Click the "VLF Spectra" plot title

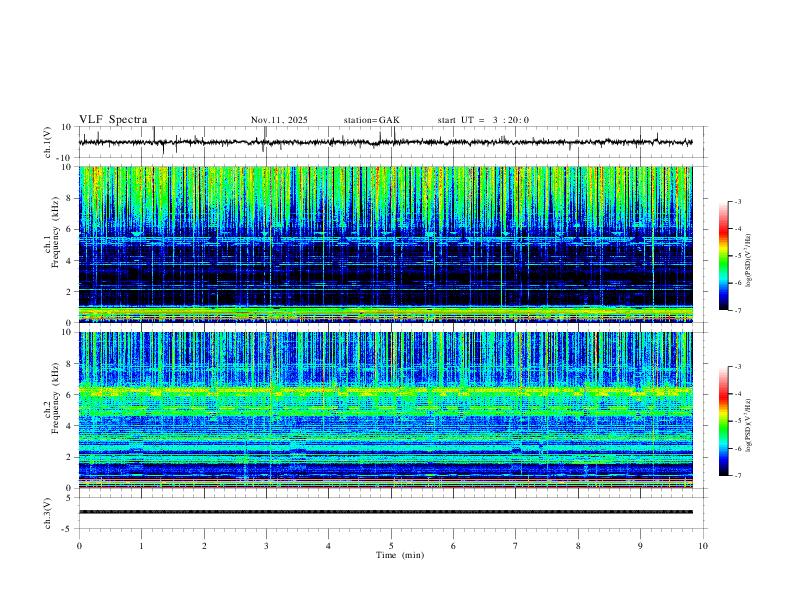point(113,120)
